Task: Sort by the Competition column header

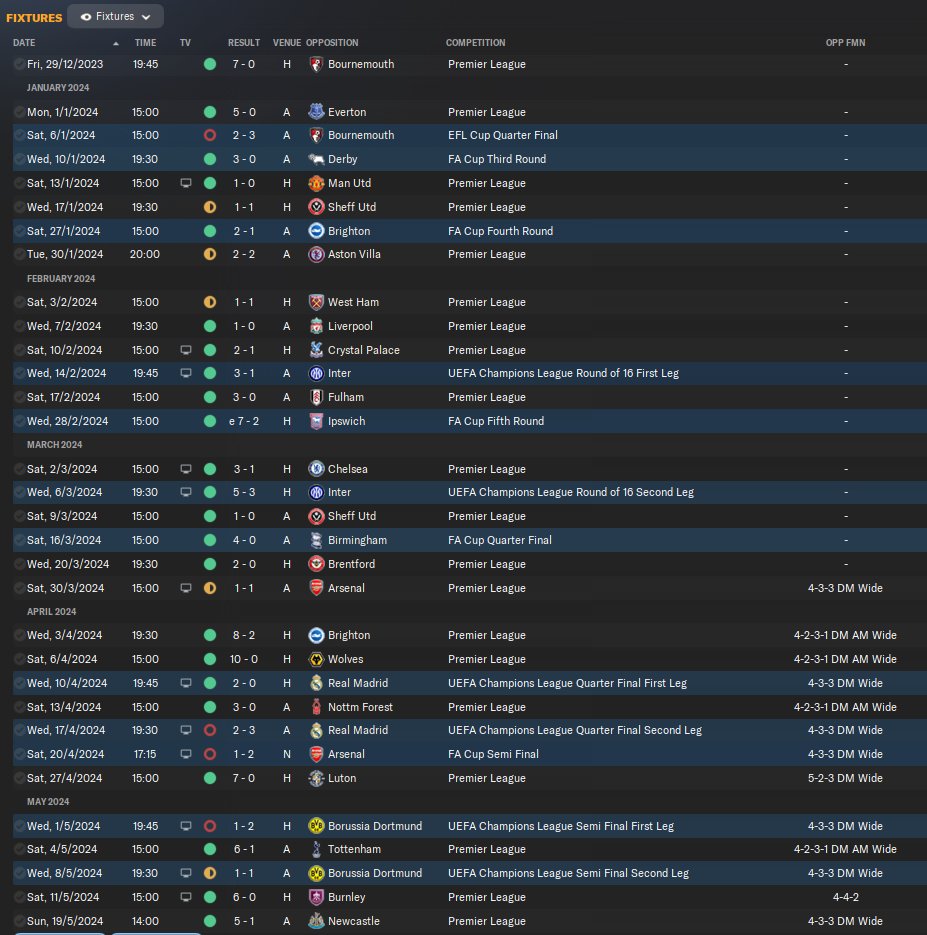Action: (475, 43)
